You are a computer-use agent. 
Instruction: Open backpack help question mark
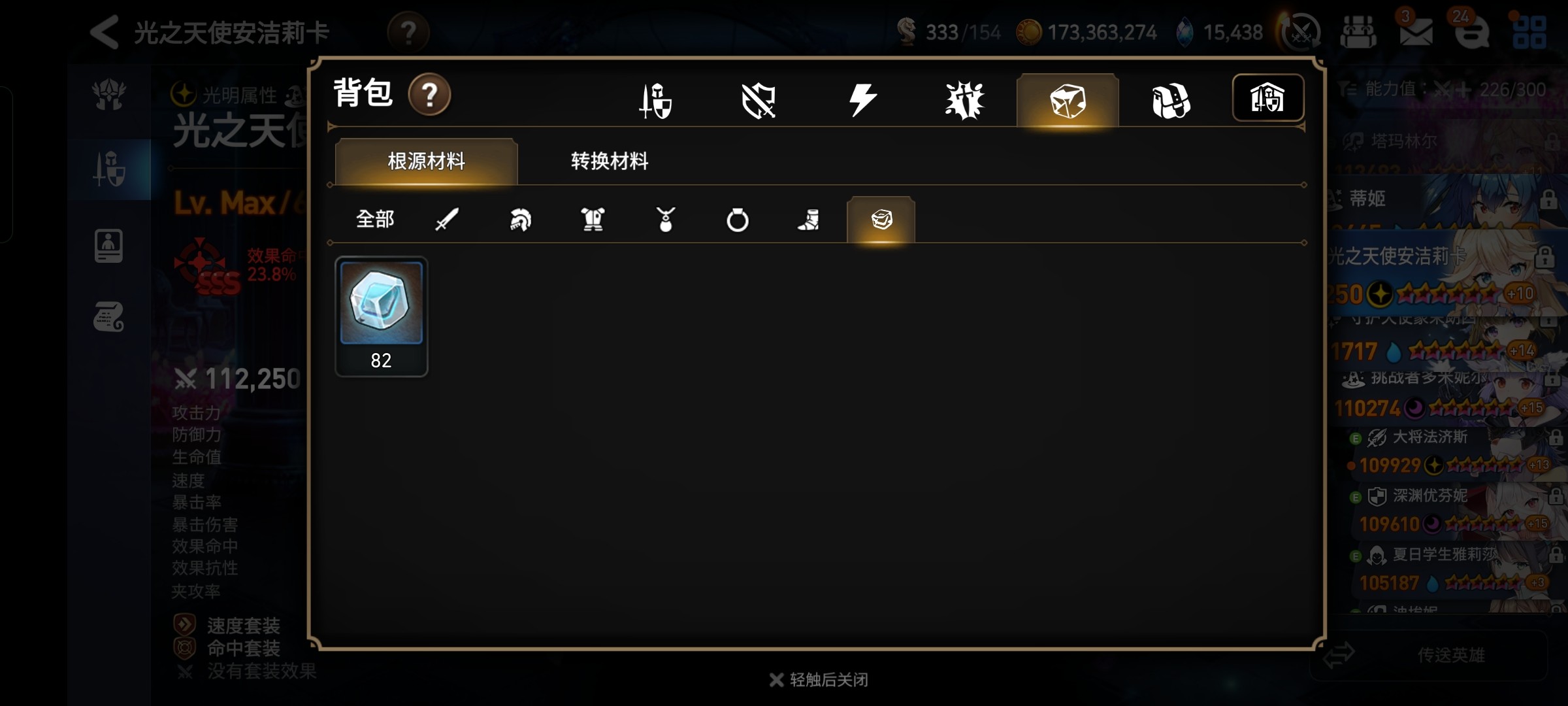tap(429, 95)
